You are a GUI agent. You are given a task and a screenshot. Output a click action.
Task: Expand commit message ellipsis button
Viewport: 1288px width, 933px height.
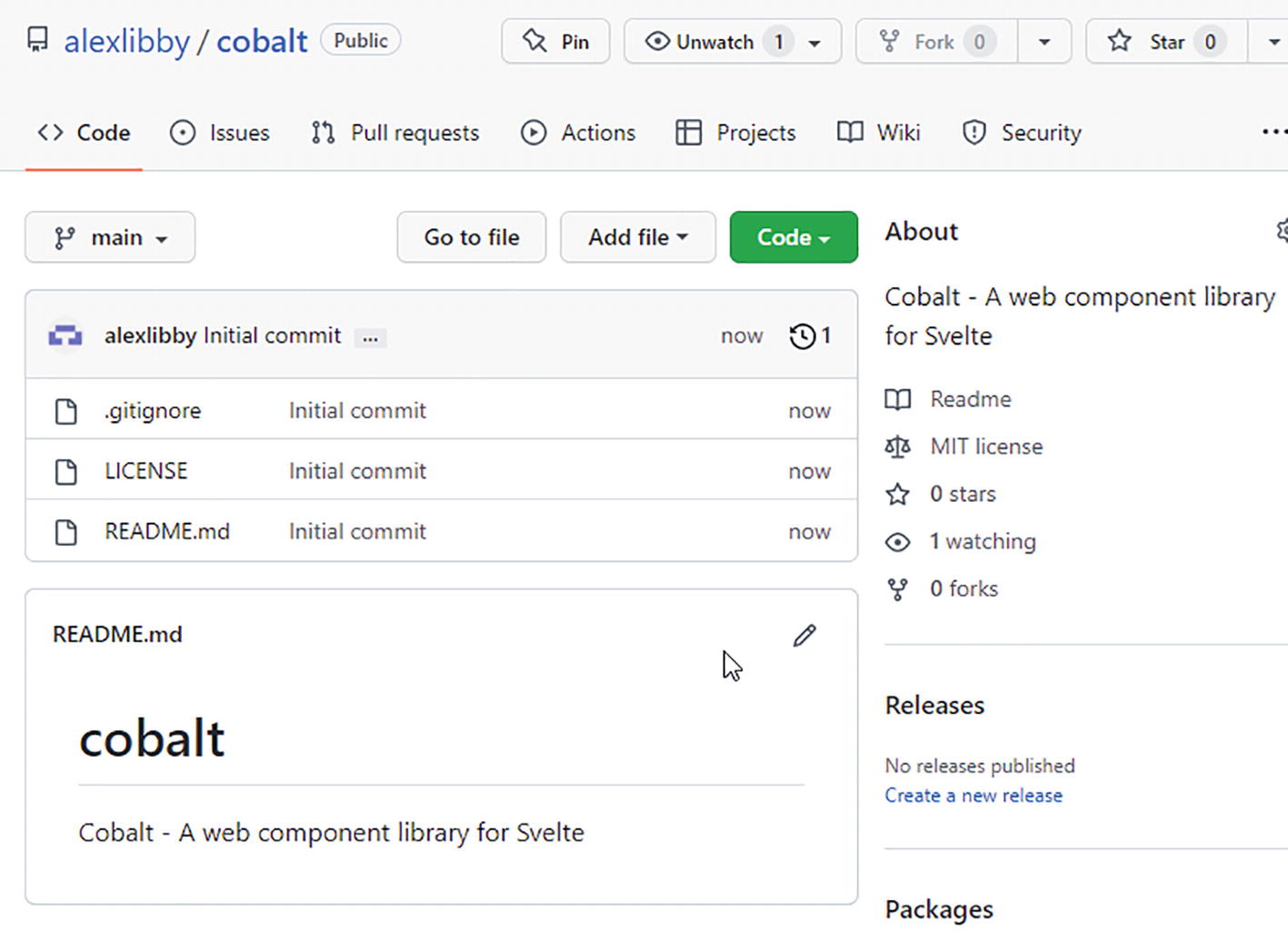(x=370, y=337)
